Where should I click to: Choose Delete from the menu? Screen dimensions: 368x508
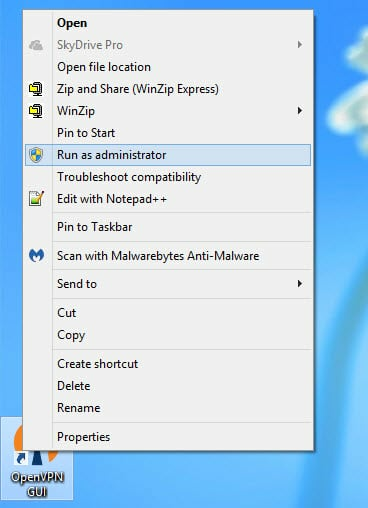coord(168,386)
